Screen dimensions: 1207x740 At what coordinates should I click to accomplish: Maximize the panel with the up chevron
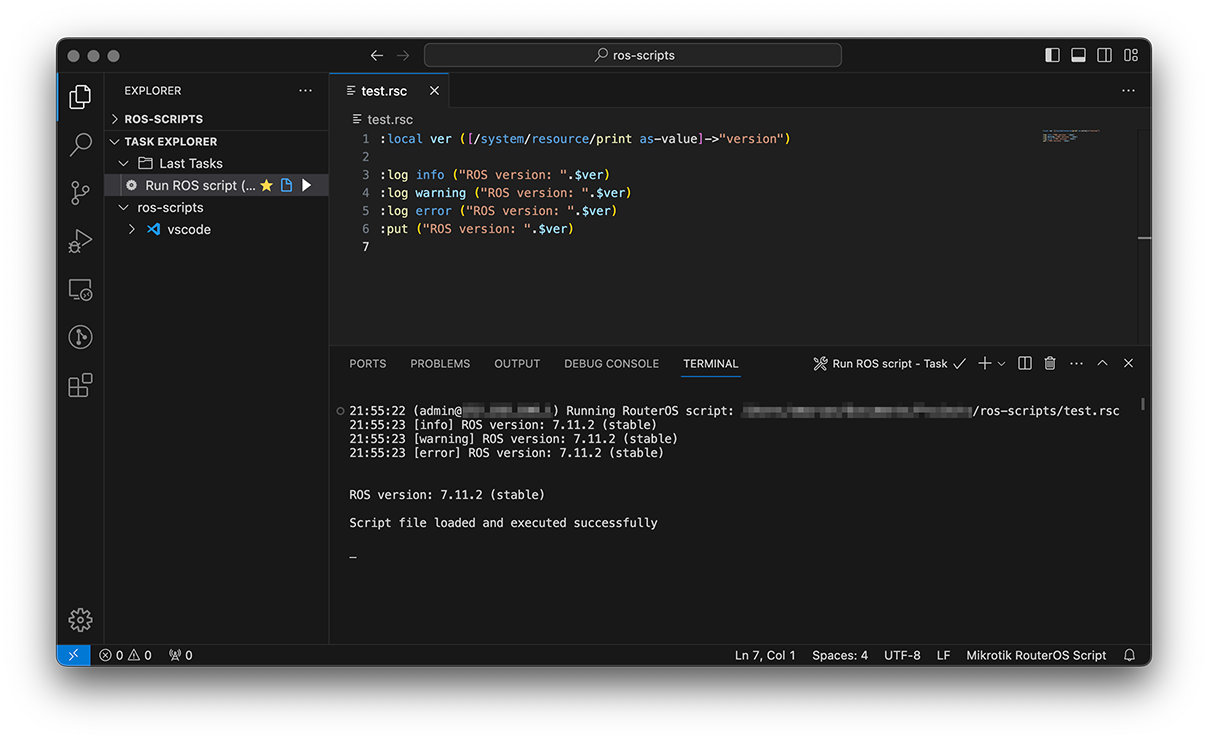pos(1102,363)
